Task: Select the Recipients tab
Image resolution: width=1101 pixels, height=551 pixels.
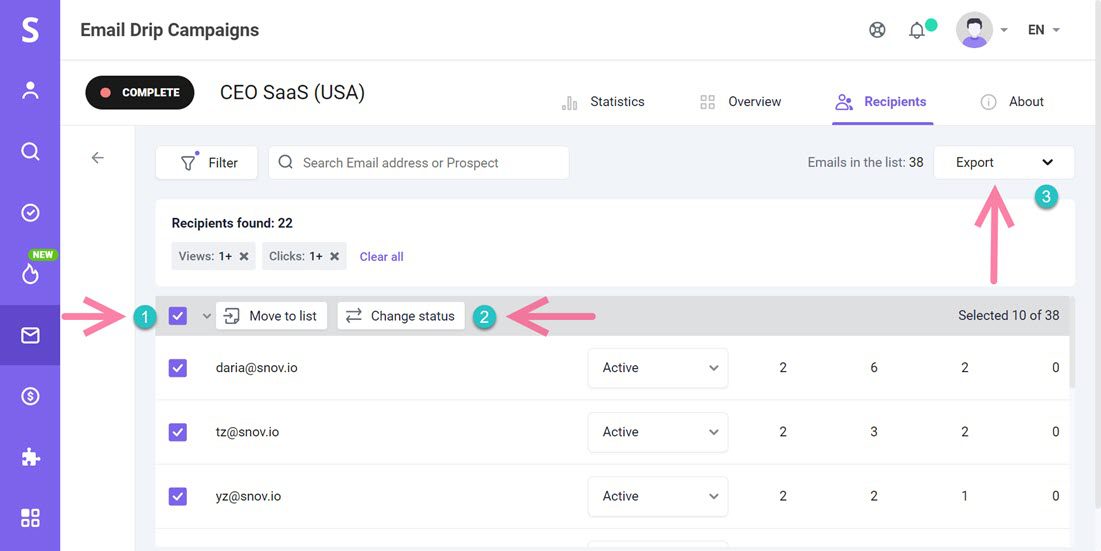Action: point(881,102)
